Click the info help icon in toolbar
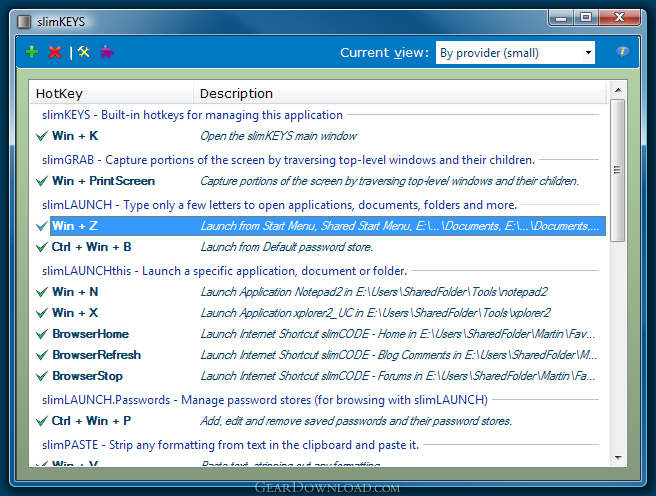 [623, 52]
